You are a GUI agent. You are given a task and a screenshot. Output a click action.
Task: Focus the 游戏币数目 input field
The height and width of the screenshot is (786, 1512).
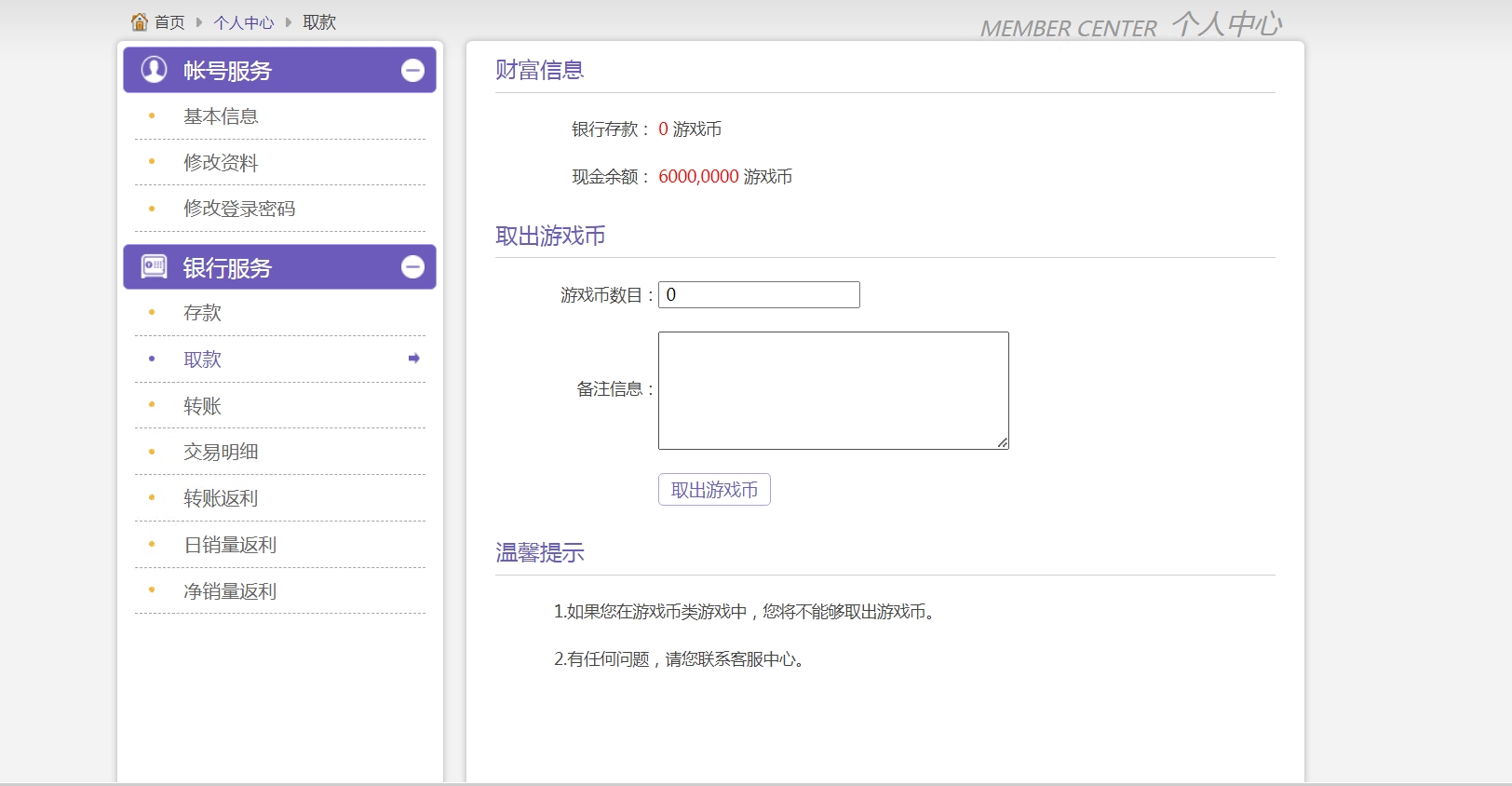click(759, 295)
